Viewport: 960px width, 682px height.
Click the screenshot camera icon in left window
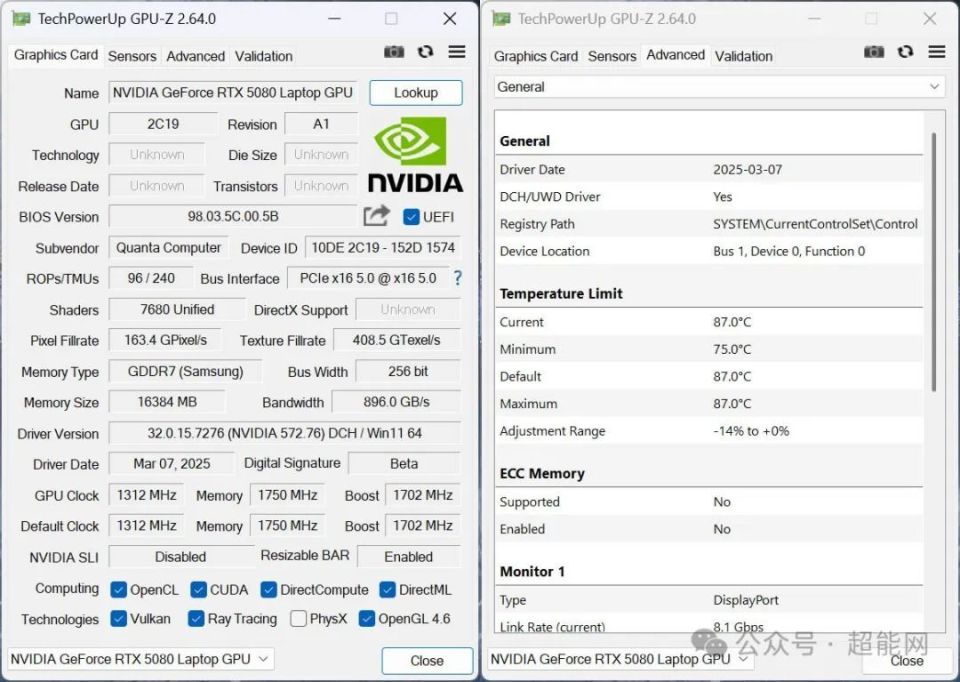click(394, 52)
